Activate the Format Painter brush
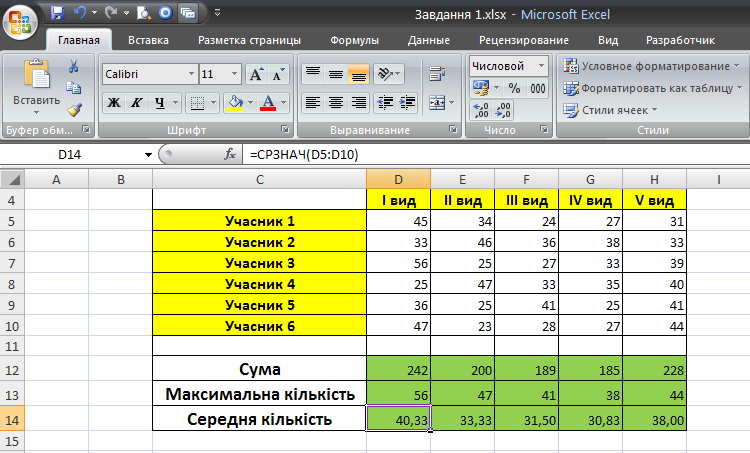 74,110
